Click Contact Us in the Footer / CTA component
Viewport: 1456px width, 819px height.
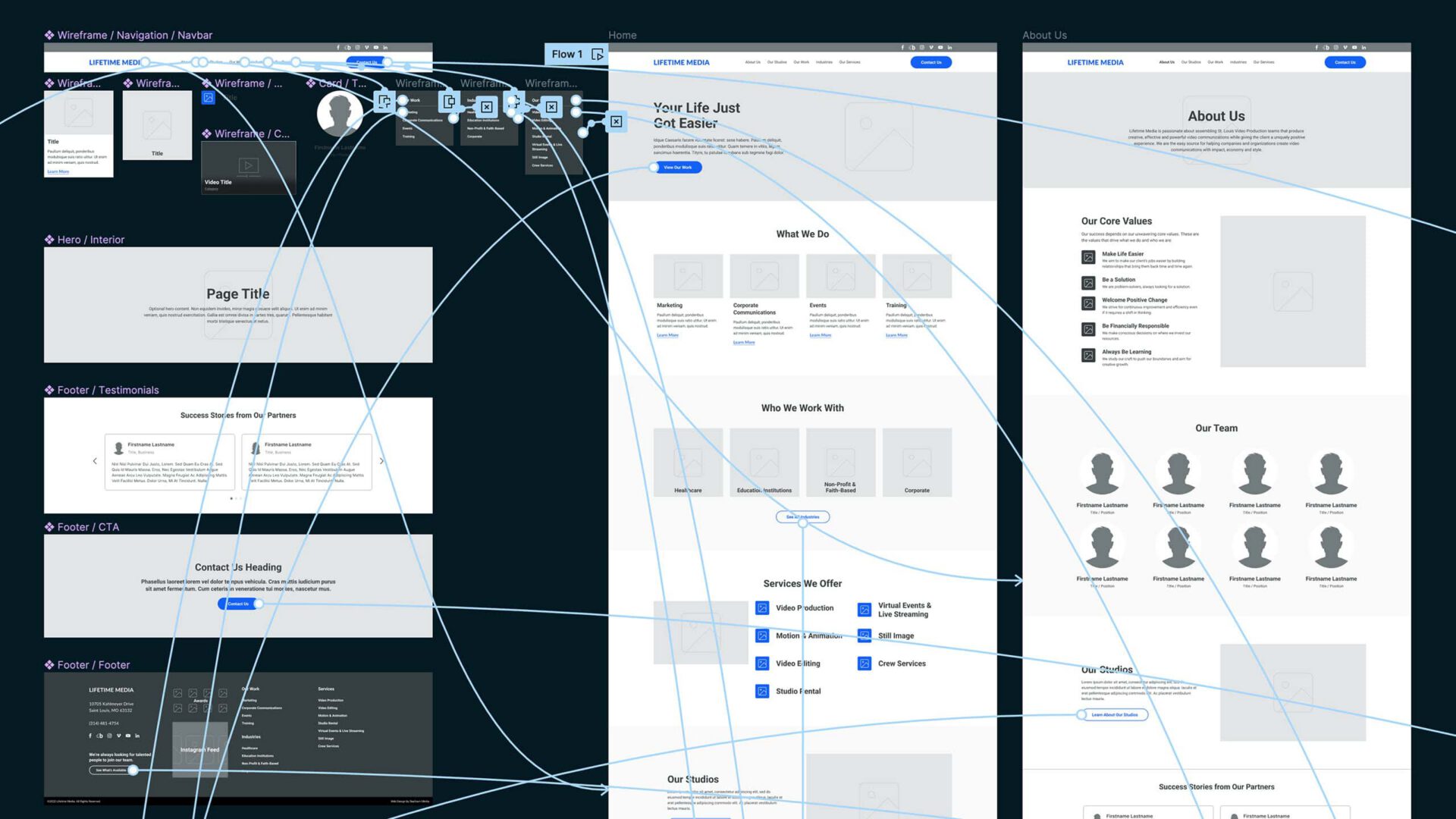(237, 604)
